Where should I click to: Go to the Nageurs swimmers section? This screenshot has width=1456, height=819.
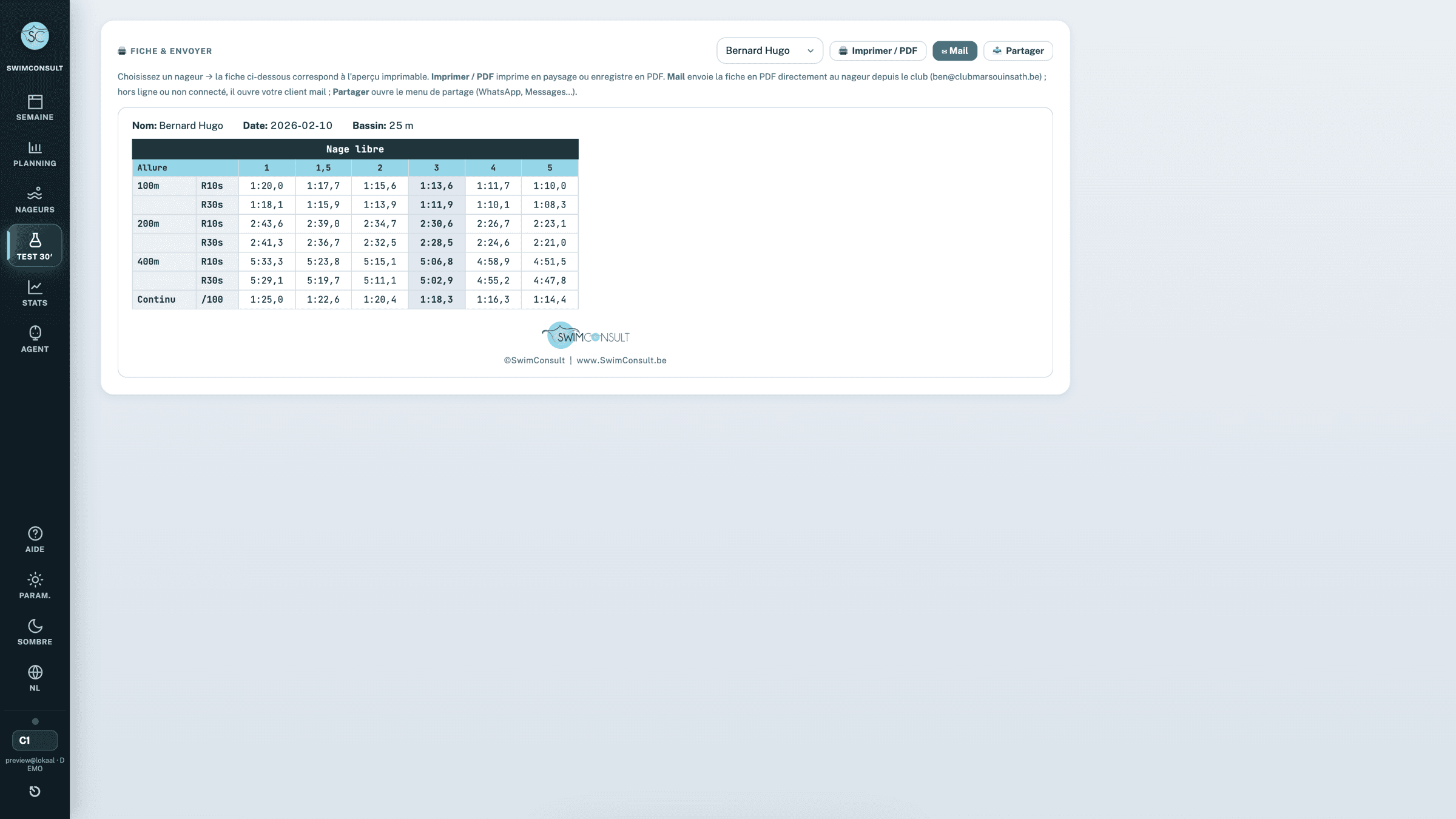(x=35, y=200)
